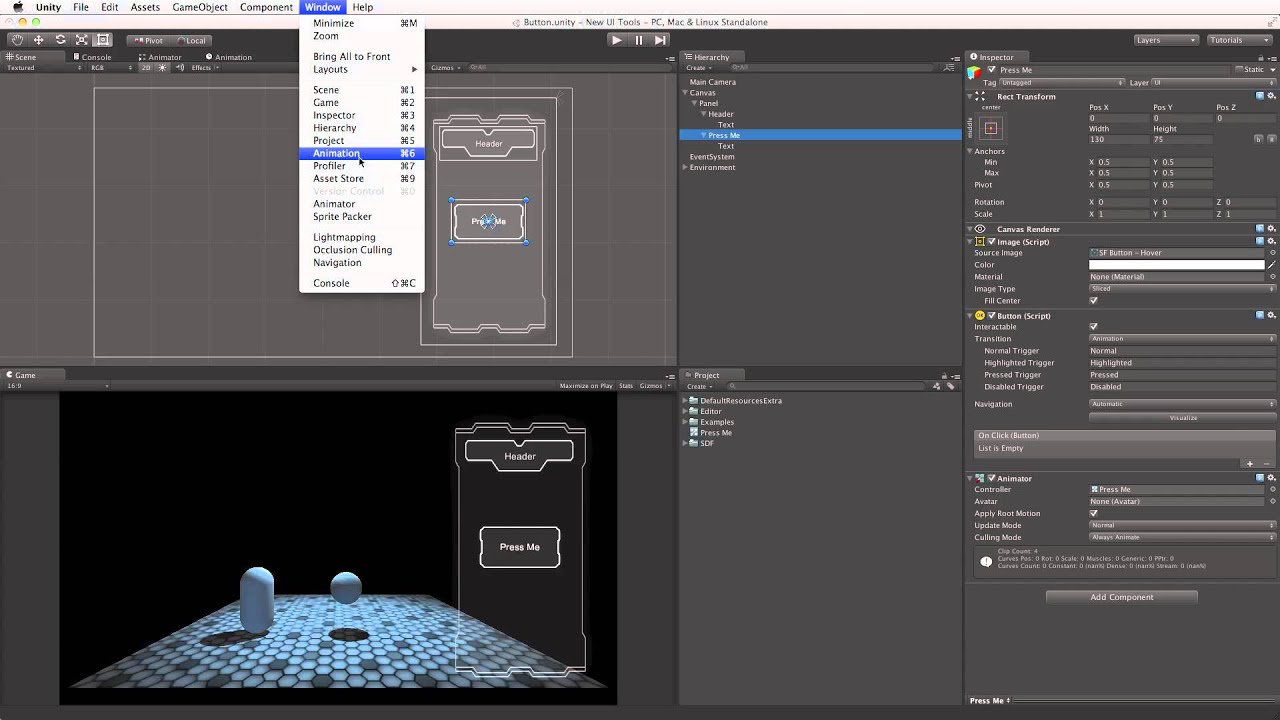Select the Scale tool in toolbar
The image size is (1280, 720).
point(82,40)
